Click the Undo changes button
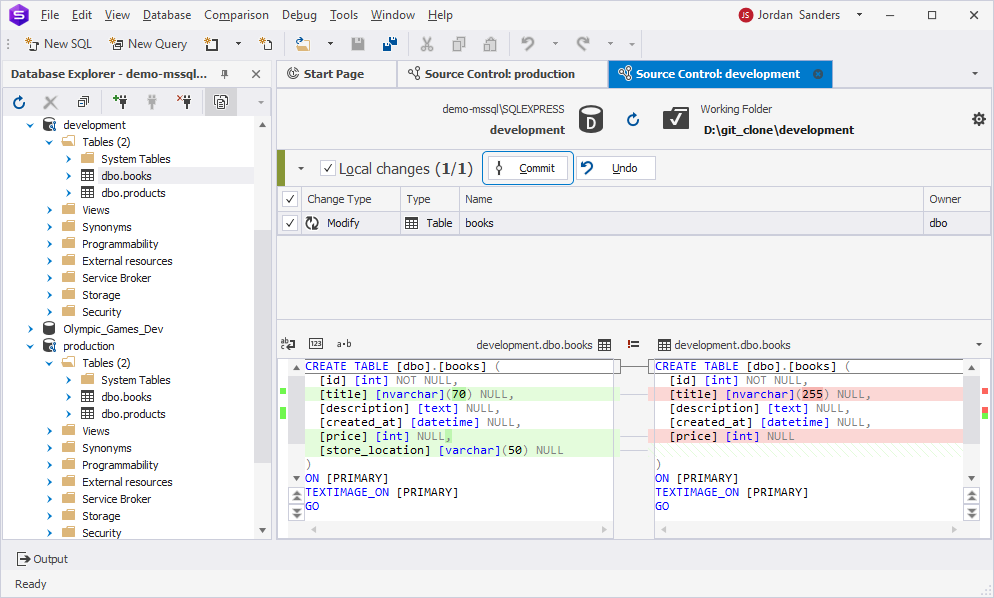Screen dimensions: 994x598 point(616,168)
